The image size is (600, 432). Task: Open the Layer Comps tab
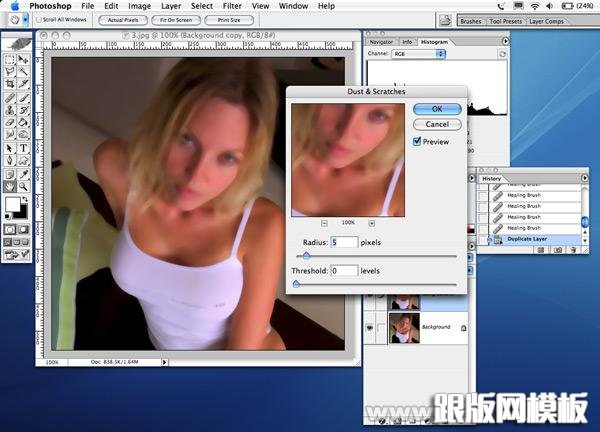pos(546,21)
